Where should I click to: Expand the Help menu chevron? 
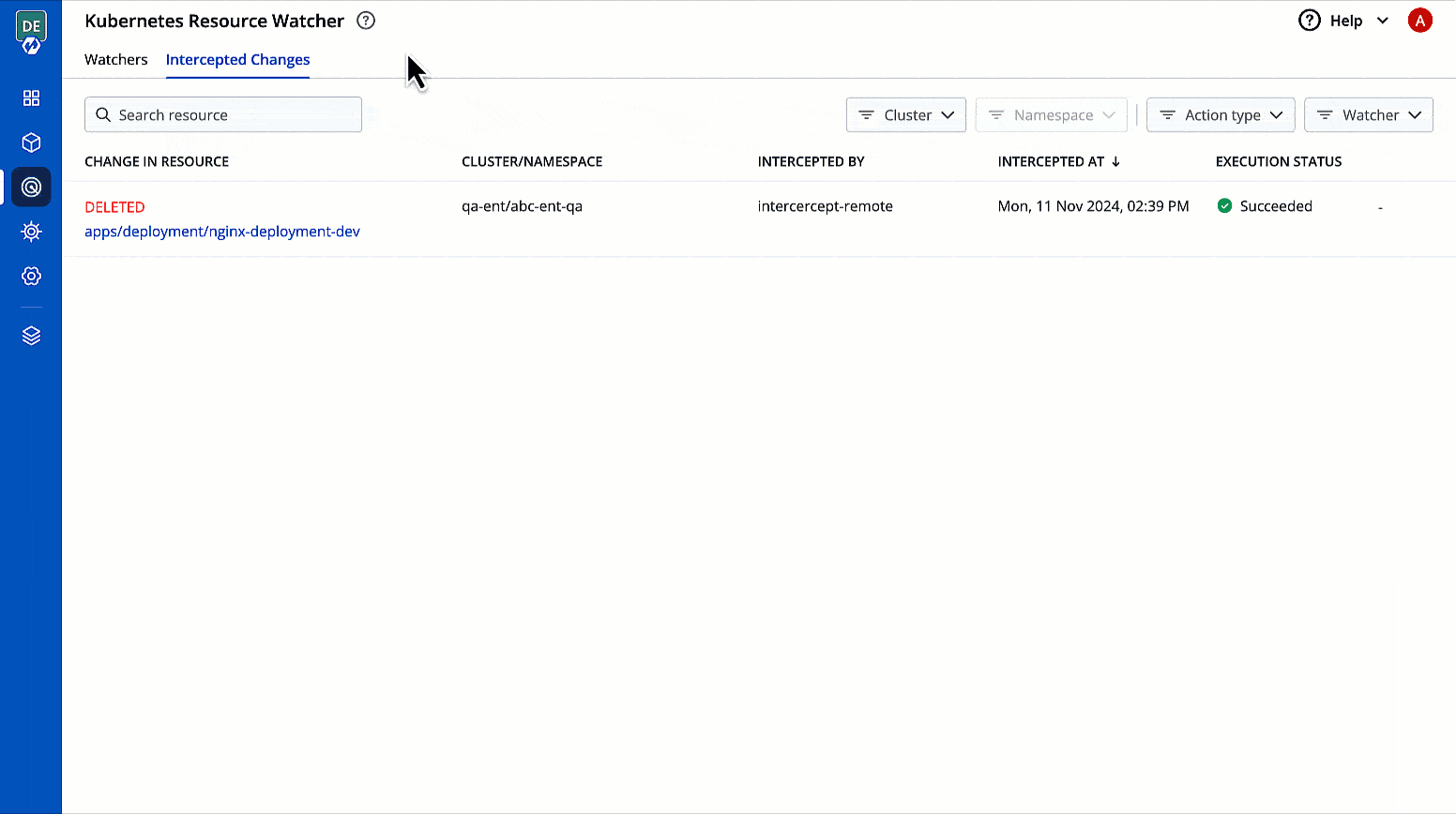tap(1382, 21)
